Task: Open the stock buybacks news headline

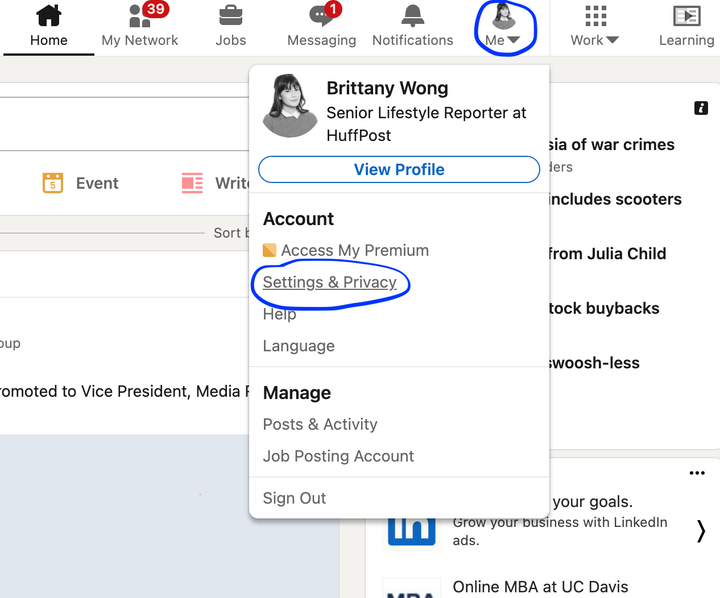Action: point(603,308)
